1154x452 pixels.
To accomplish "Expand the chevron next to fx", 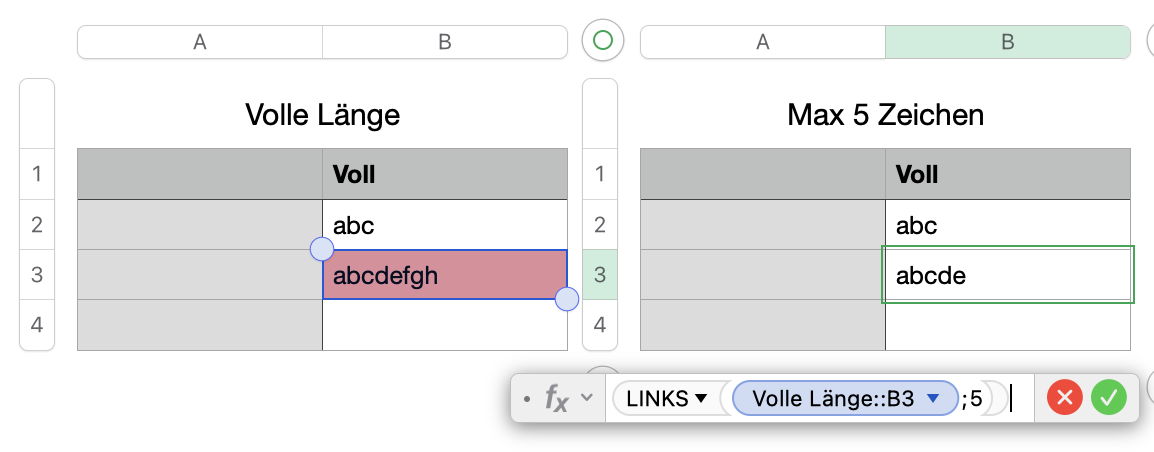I will click(x=587, y=398).
